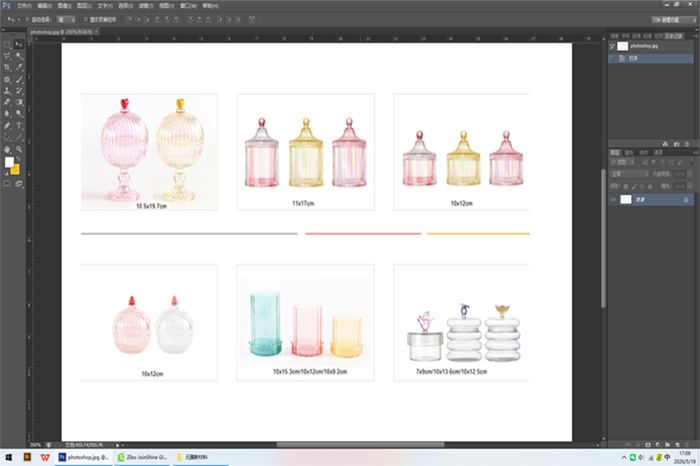
Task: Open the tool preset picker arrow
Action: pyautogui.click(x=18, y=20)
